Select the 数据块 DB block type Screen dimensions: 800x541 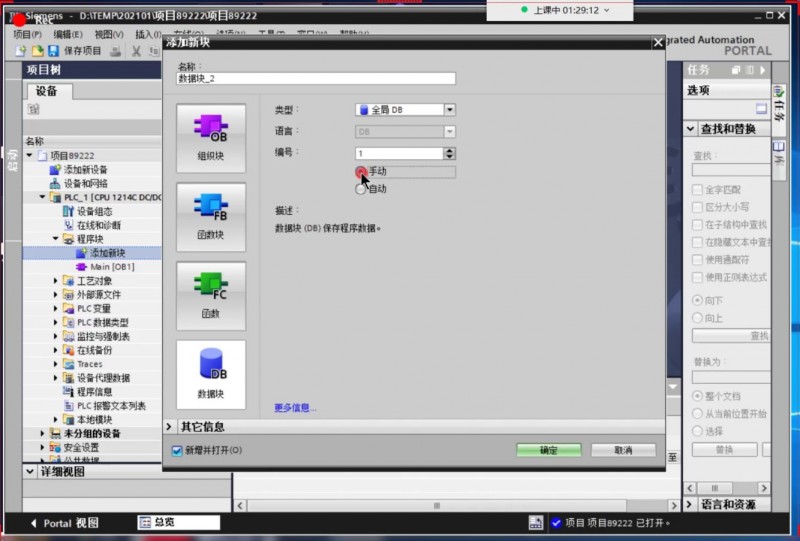(211, 375)
